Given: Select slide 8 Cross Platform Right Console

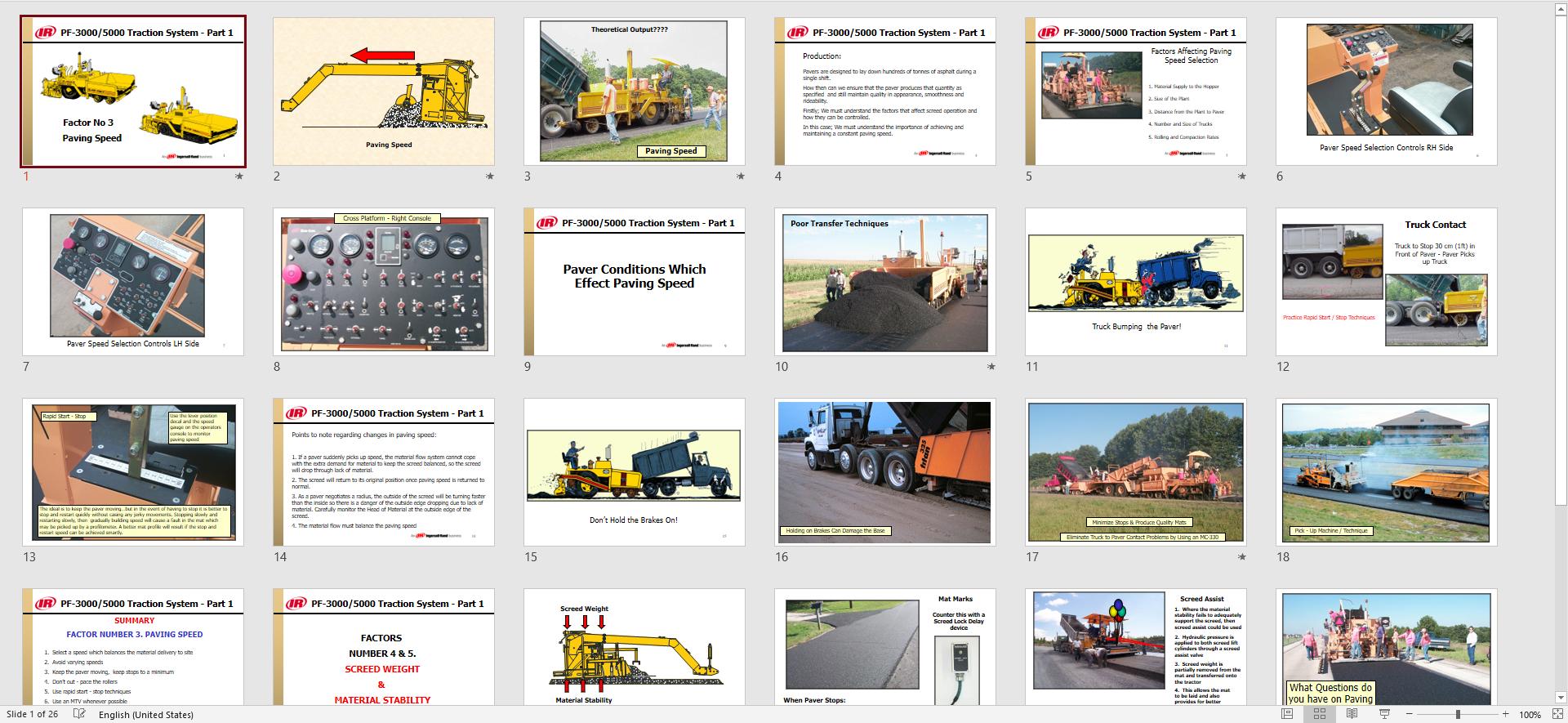Looking at the screenshot, I should [384, 282].
